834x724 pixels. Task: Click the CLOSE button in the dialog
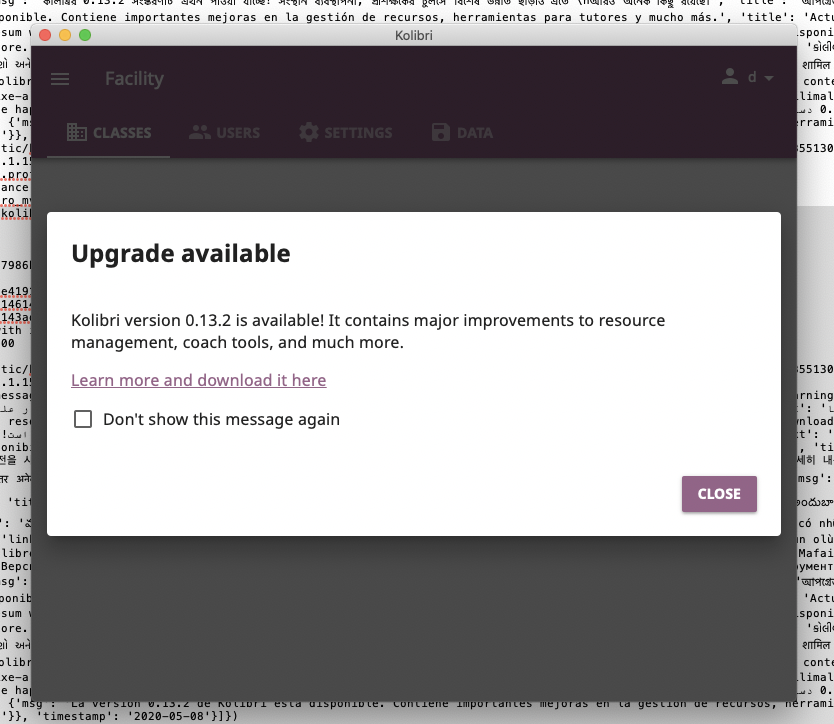coord(719,493)
